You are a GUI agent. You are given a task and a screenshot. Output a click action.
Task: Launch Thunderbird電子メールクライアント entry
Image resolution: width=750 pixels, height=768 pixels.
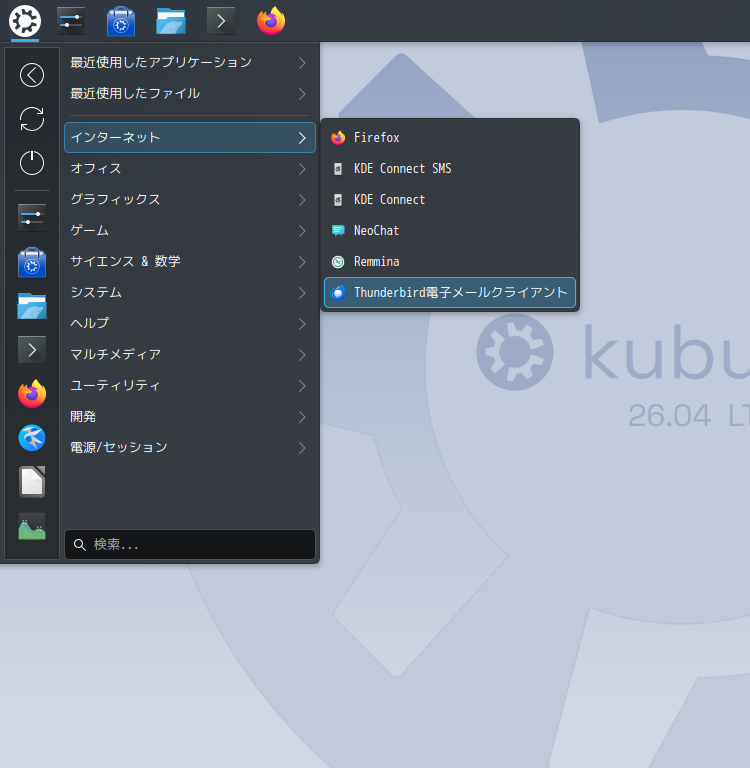[x=450, y=293]
